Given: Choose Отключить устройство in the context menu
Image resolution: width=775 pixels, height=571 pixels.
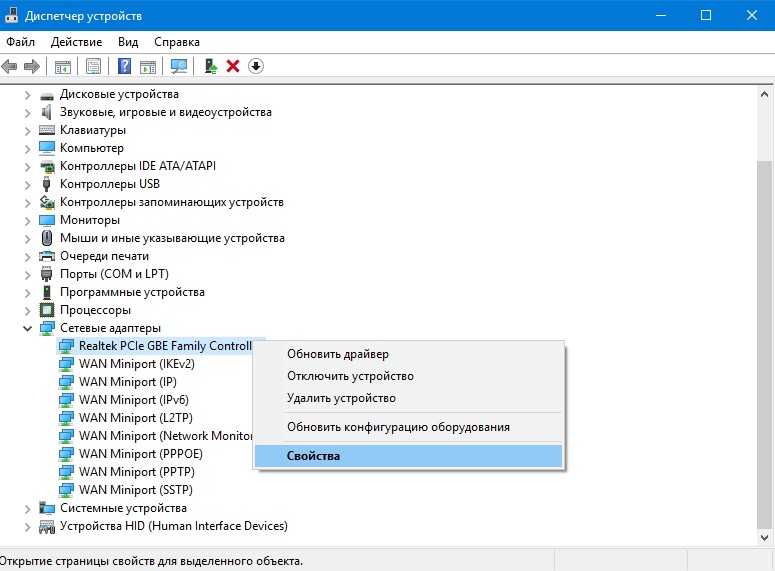Looking at the screenshot, I should pos(409,376).
